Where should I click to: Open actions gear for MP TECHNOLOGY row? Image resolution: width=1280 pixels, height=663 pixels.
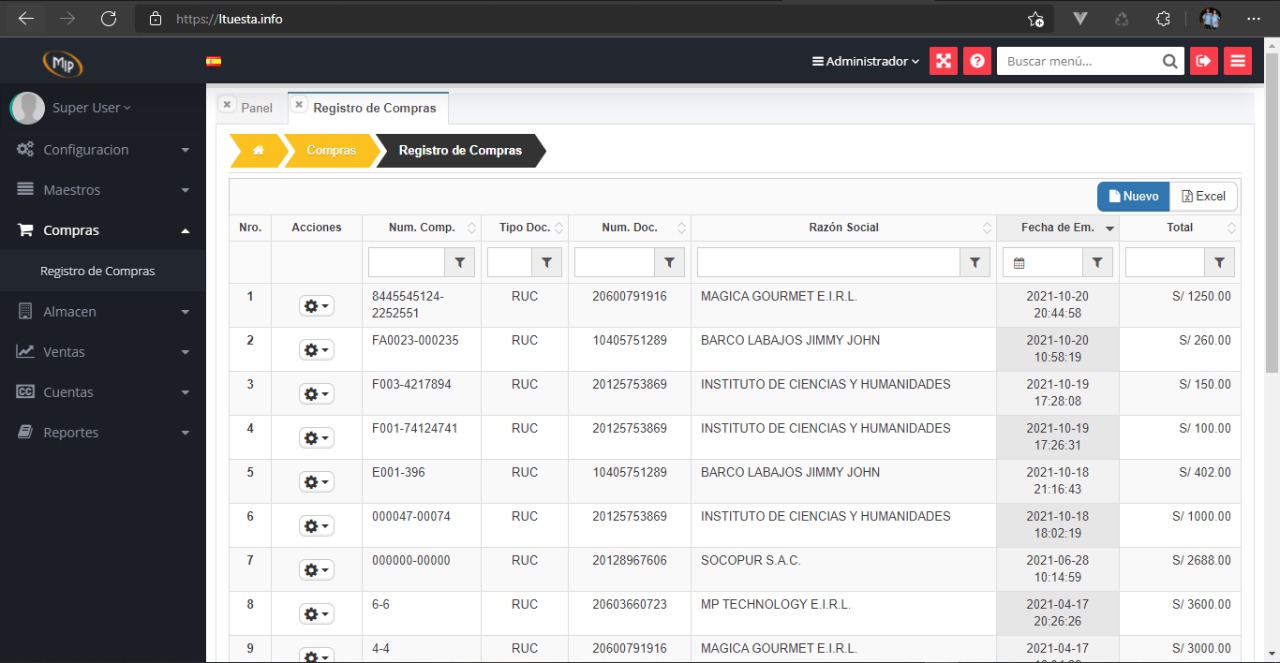point(316,614)
